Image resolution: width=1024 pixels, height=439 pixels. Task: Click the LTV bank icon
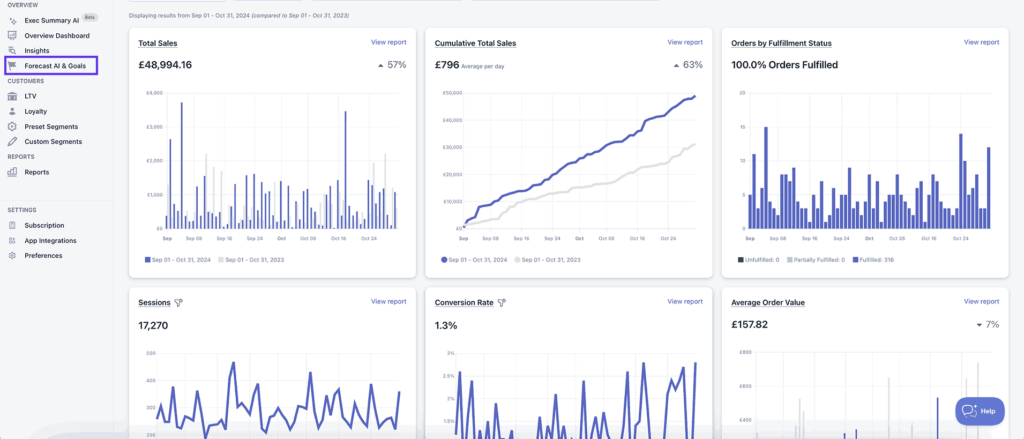(x=12, y=96)
